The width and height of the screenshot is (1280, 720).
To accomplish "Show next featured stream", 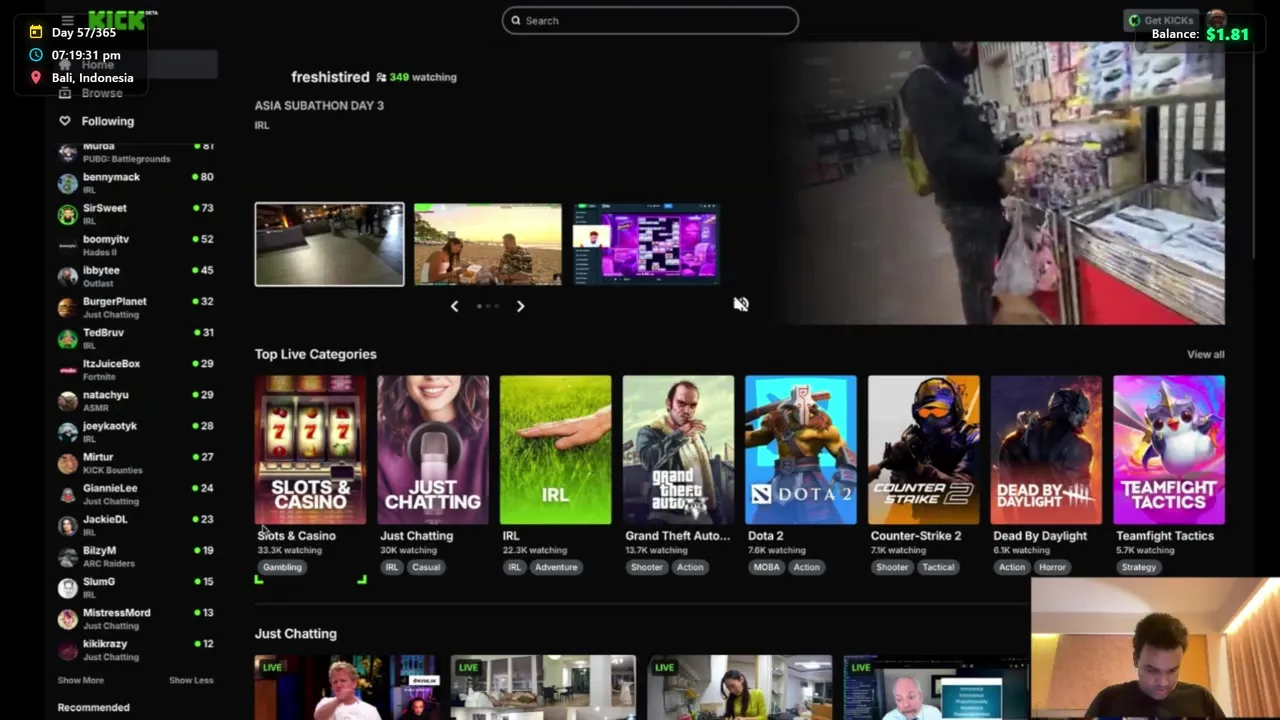I will [x=520, y=306].
